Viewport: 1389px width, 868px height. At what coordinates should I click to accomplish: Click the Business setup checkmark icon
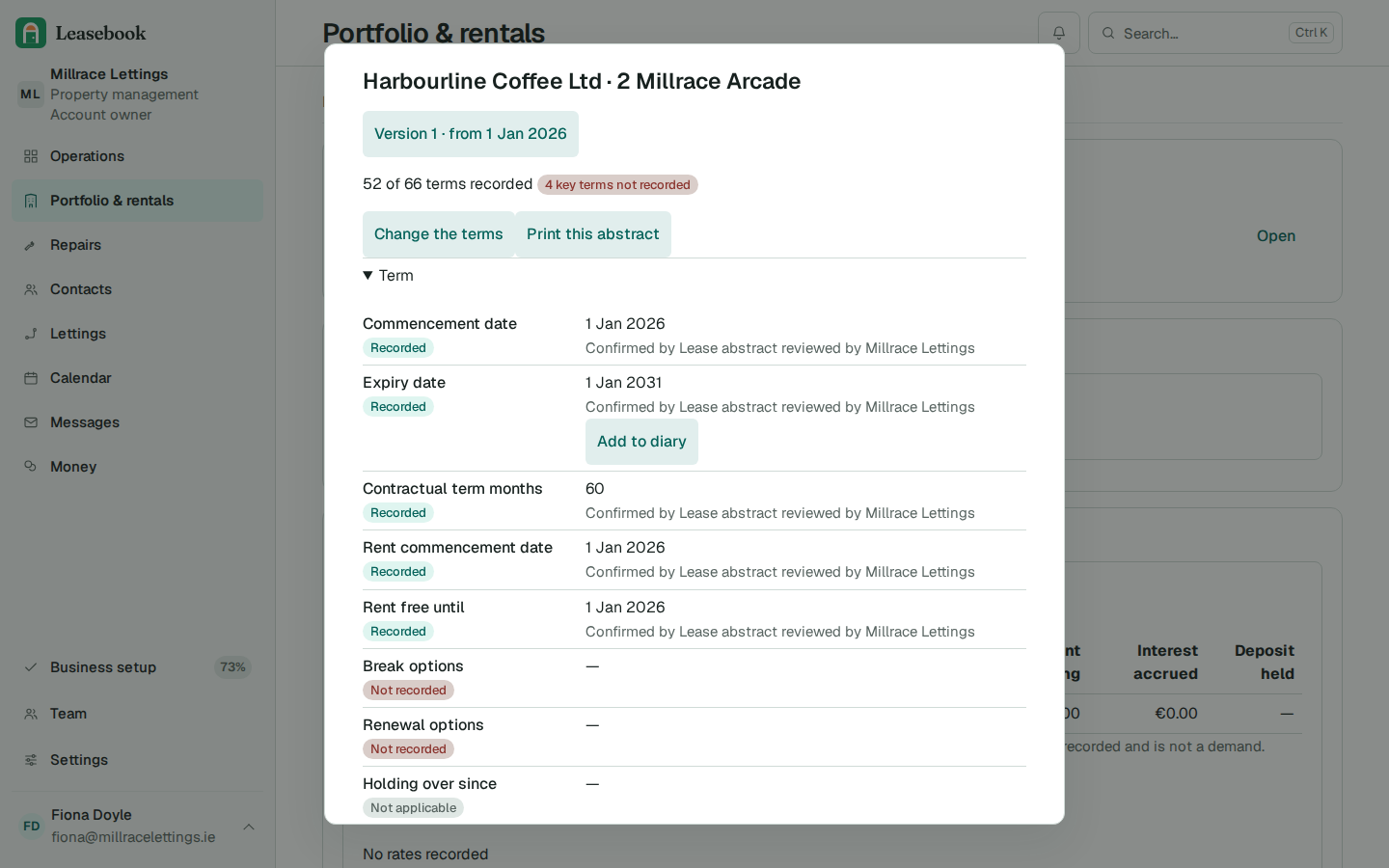(31, 667)
